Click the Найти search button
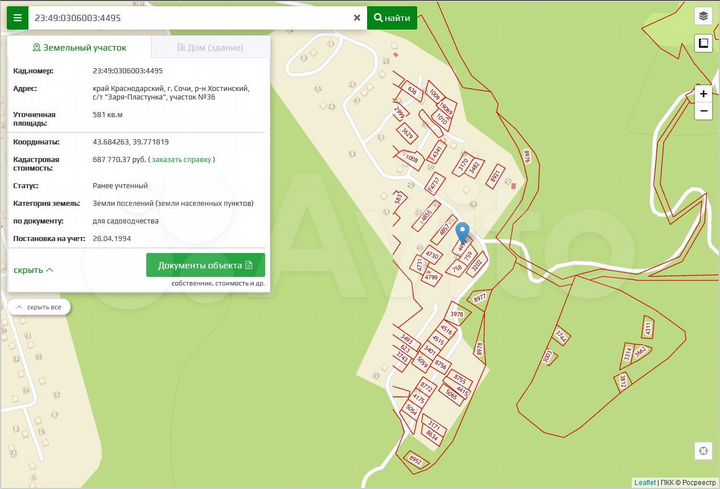The image size is (720, 489). (392, 18)
